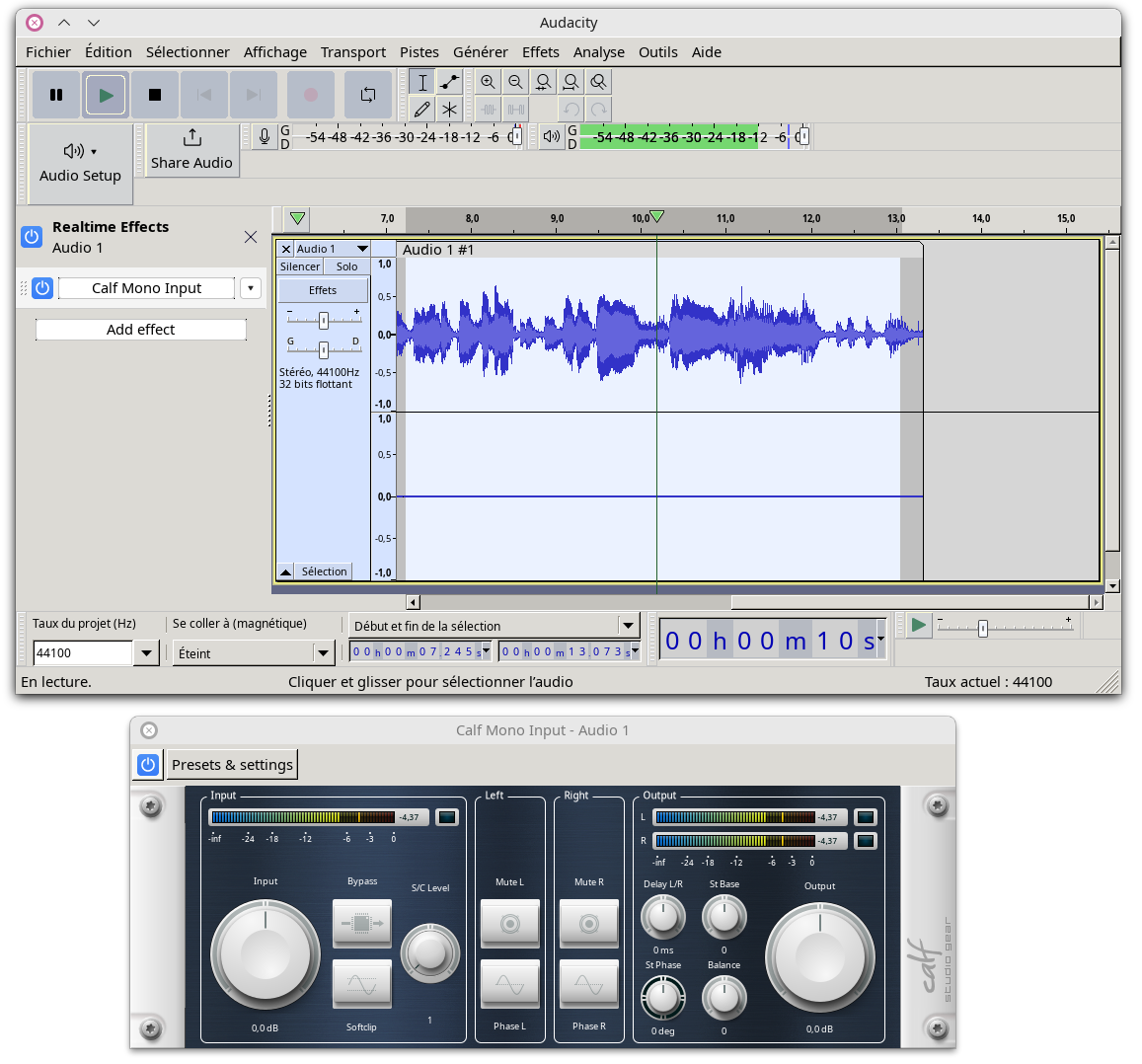Open selection start time format dropdown
1142x1064 pixels.
(x=486, y=651)
